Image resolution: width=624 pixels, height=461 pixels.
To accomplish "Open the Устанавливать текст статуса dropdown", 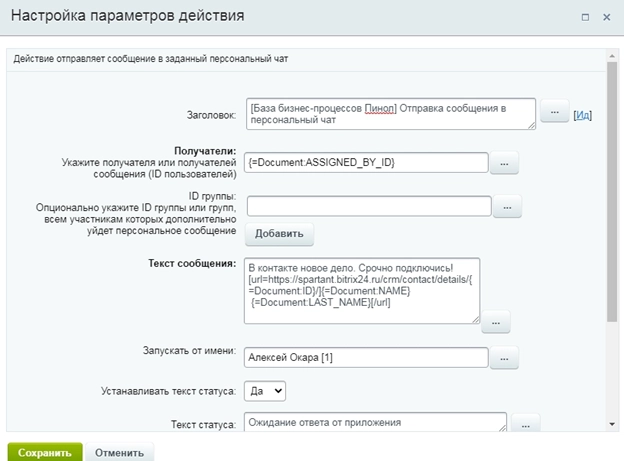I will tap(265, 391).
